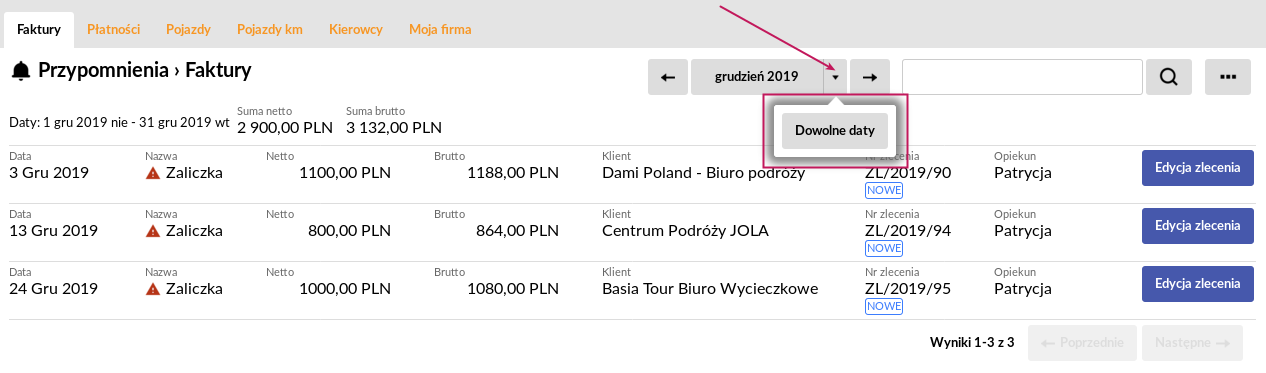The height and width of the screenshot is (373, 1266).
Task: Focus the search input field
Action: (1022, 77)
